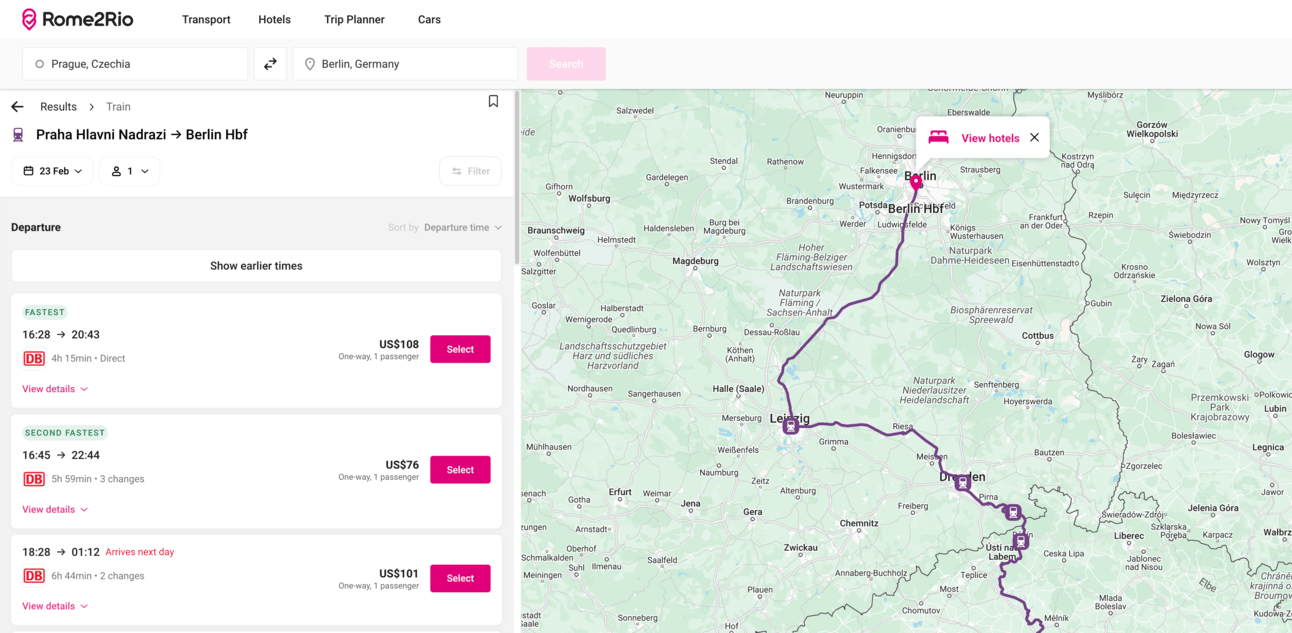Click the Train breadcrumb
This screenshot has height=633, width=1292.
118,107
